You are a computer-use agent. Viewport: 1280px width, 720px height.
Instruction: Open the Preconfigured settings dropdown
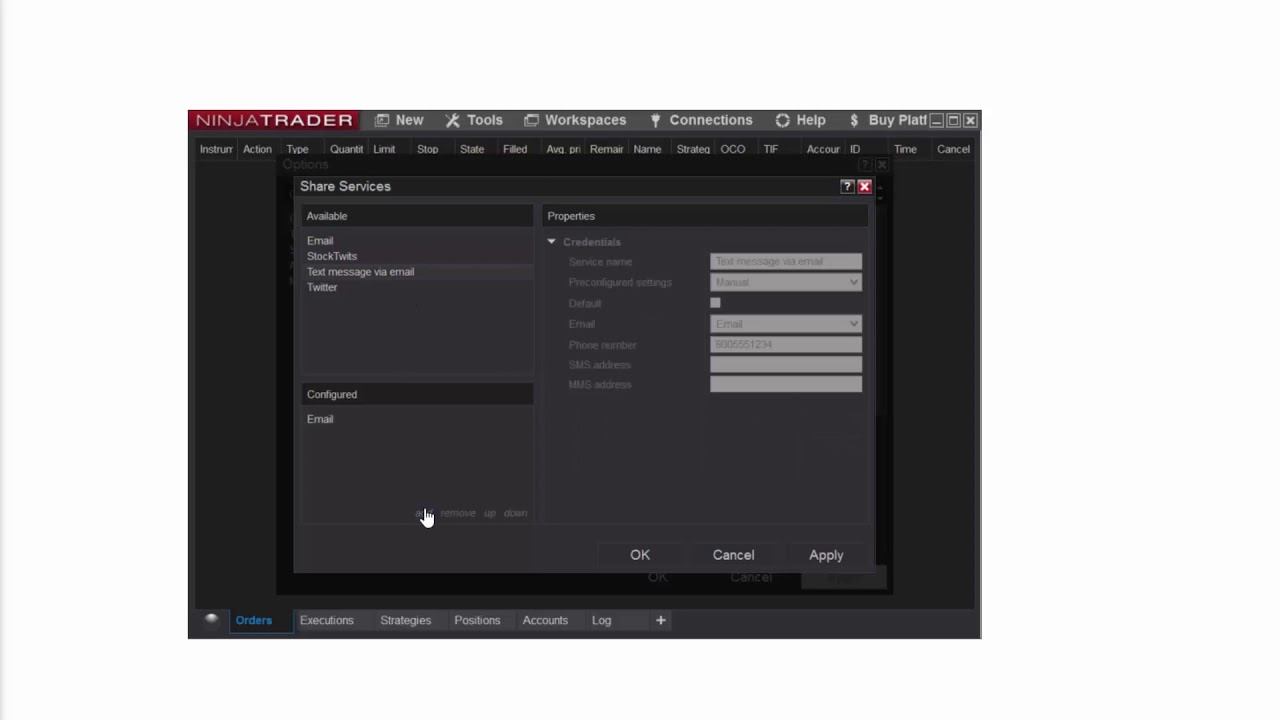coord(785,282)
